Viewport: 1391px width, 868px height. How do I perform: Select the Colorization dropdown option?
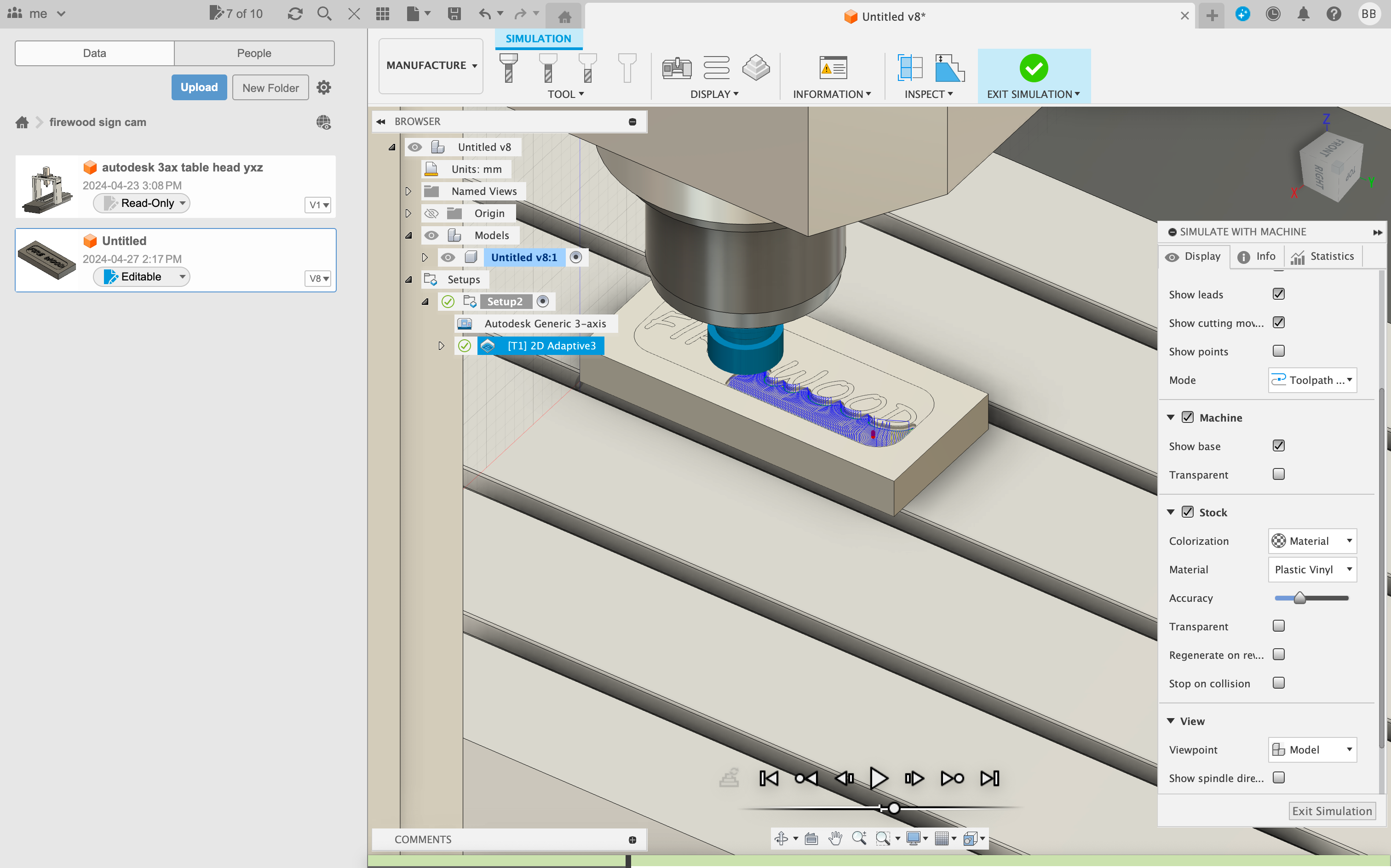click(x=1311, y=540)
